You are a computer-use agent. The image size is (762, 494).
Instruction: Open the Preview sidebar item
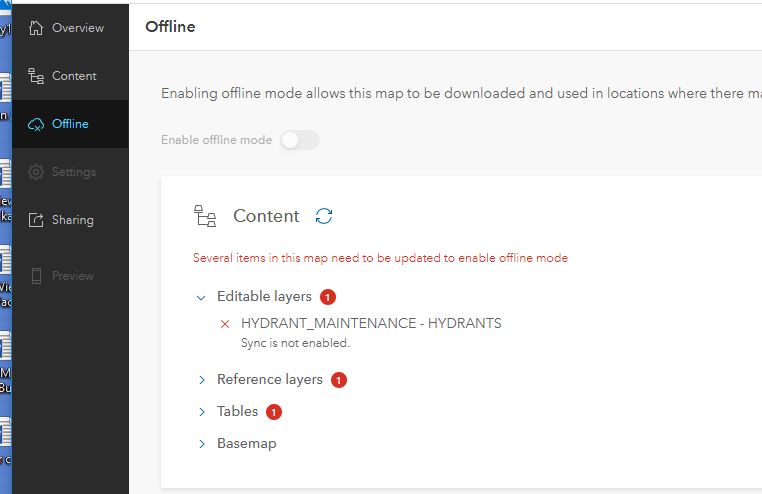pos(70,275)
